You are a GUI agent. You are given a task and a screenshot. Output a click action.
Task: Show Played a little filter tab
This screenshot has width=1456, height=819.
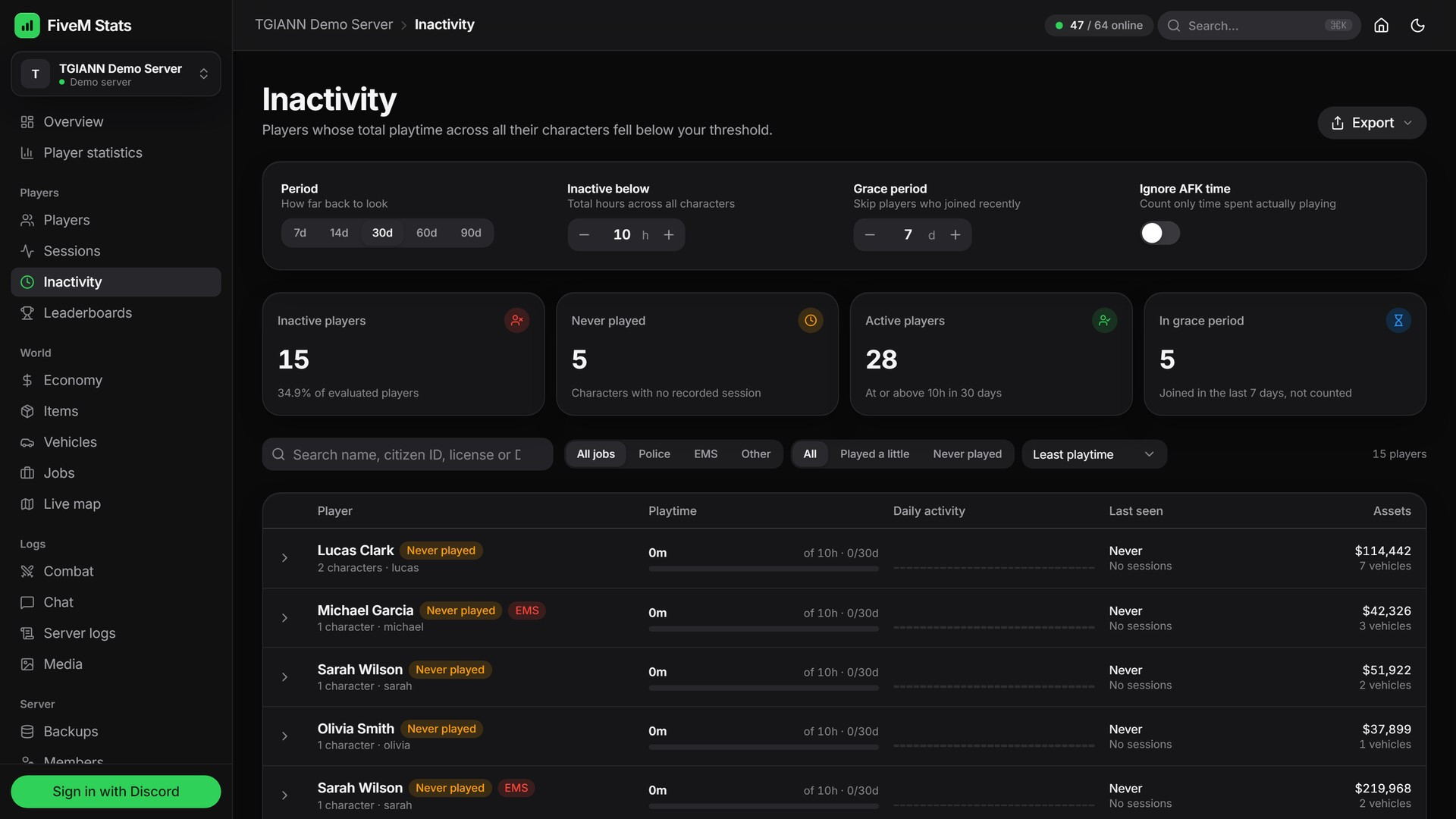[874, 454]
